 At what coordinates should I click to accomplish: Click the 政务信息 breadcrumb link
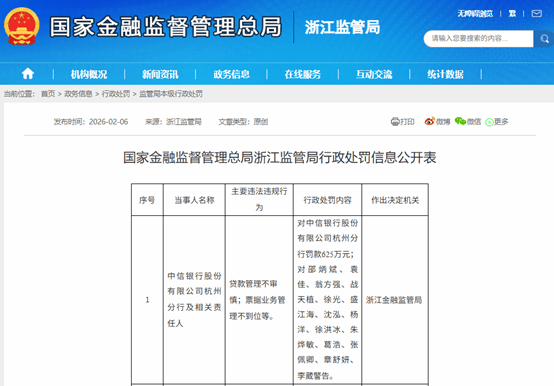pos(78,94)
